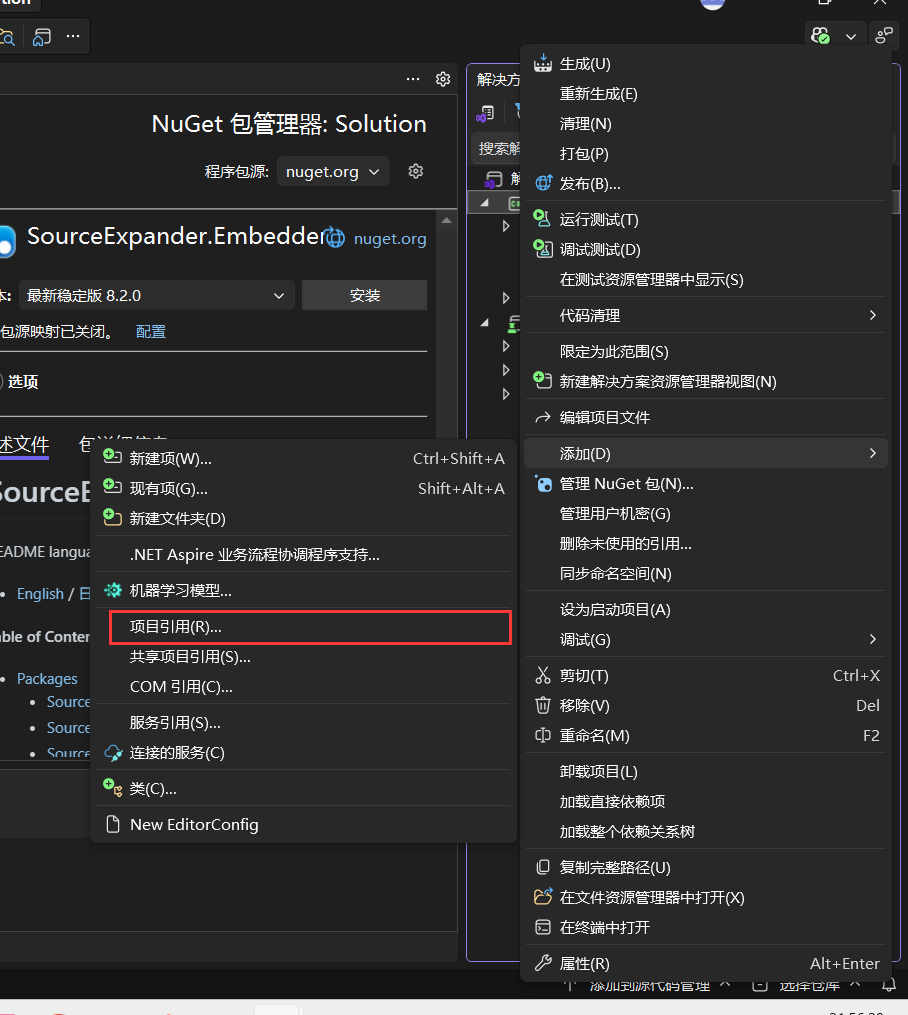Open the English README language link

tap(40, 594)
